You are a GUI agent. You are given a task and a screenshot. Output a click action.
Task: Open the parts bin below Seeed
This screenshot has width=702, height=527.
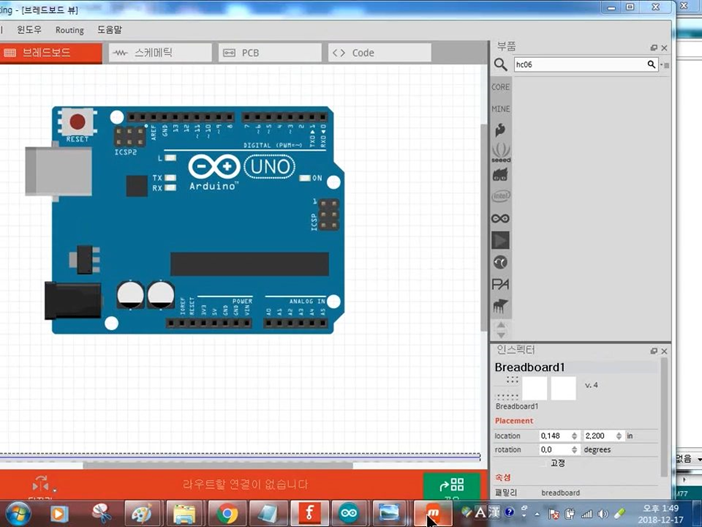click(501, 175)
